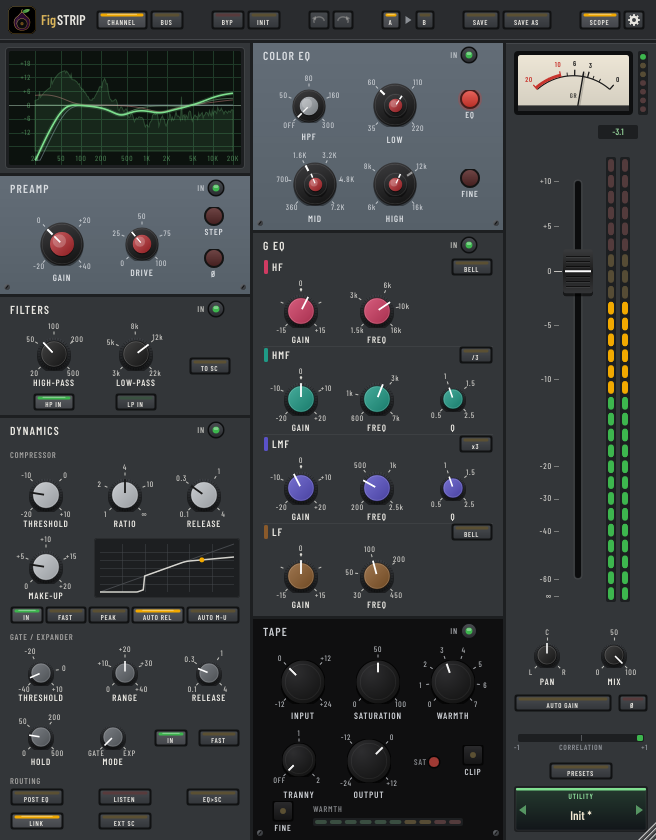Select the CHANNEL mode tab
This screenshot has height=840, width=656.
tap(122, 20)
